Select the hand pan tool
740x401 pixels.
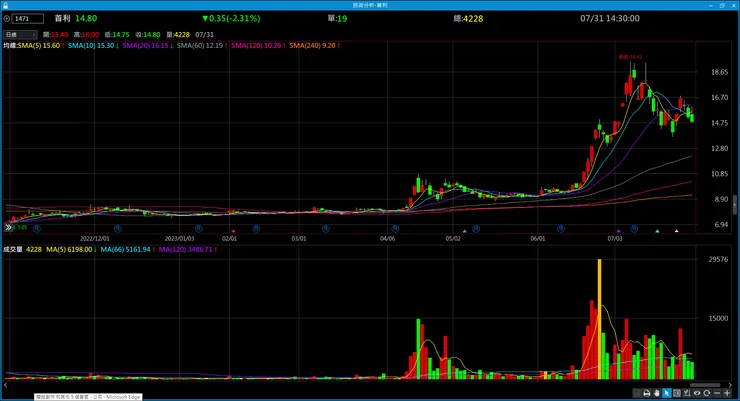coord(656,393)
